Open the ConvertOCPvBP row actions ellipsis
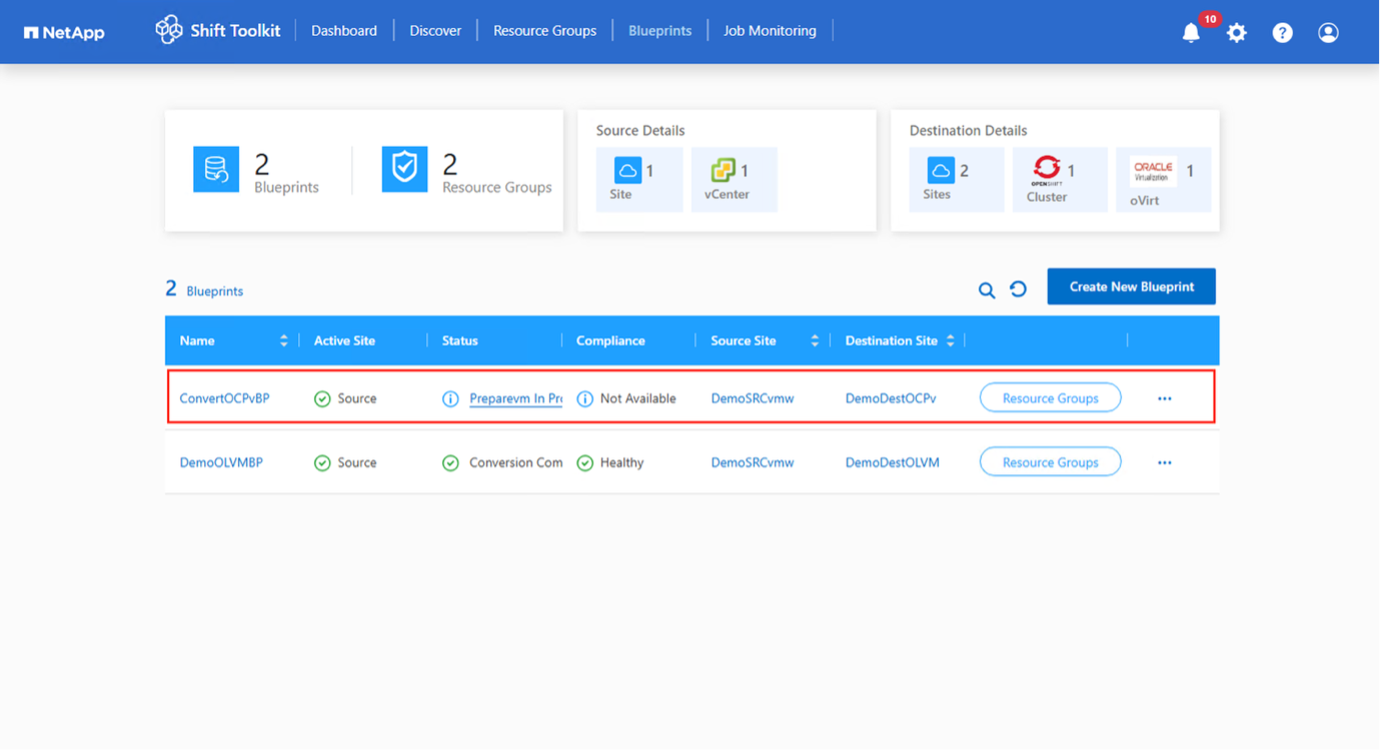This screenshot has width=1384, height=754. [1164, 398]
